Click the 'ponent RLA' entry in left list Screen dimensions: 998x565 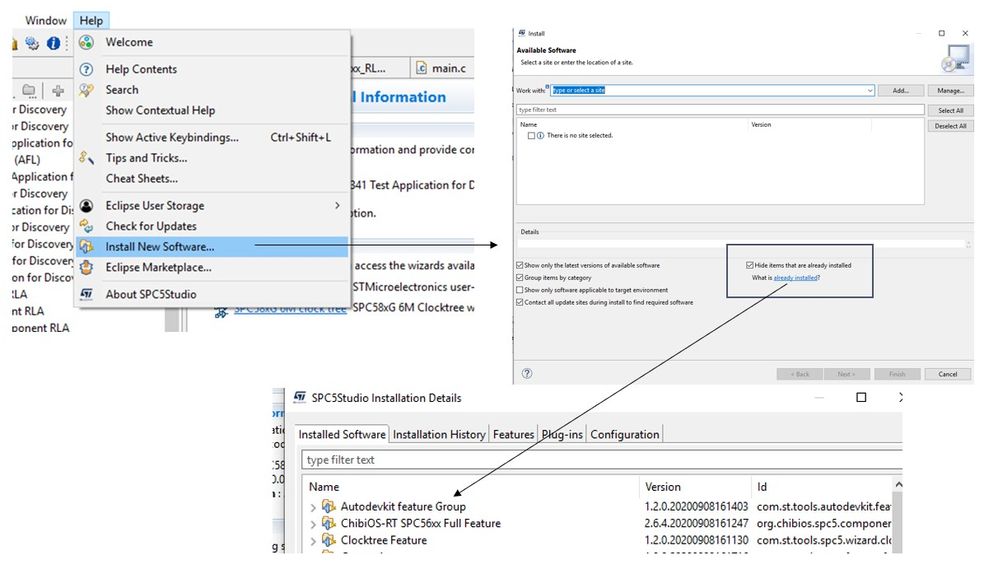click(x=41, y=328)
